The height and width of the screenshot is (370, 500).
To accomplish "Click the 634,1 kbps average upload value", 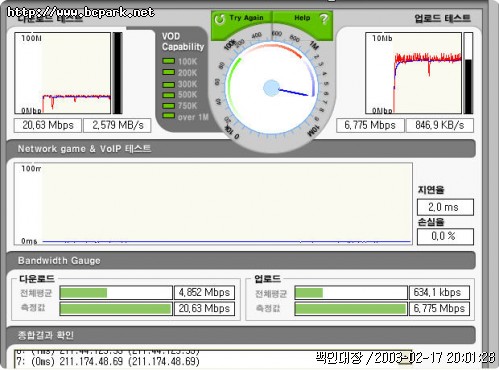I will coord(439,293).
